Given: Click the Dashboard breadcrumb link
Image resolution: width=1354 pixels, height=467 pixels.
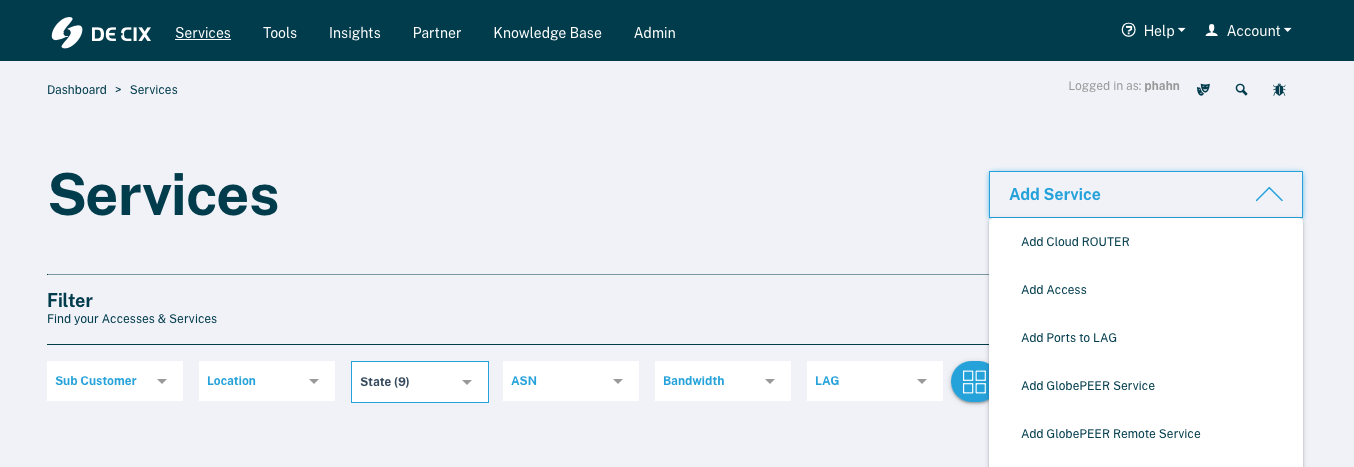Looking at the screenshot, I should click(x=77, y=90).
